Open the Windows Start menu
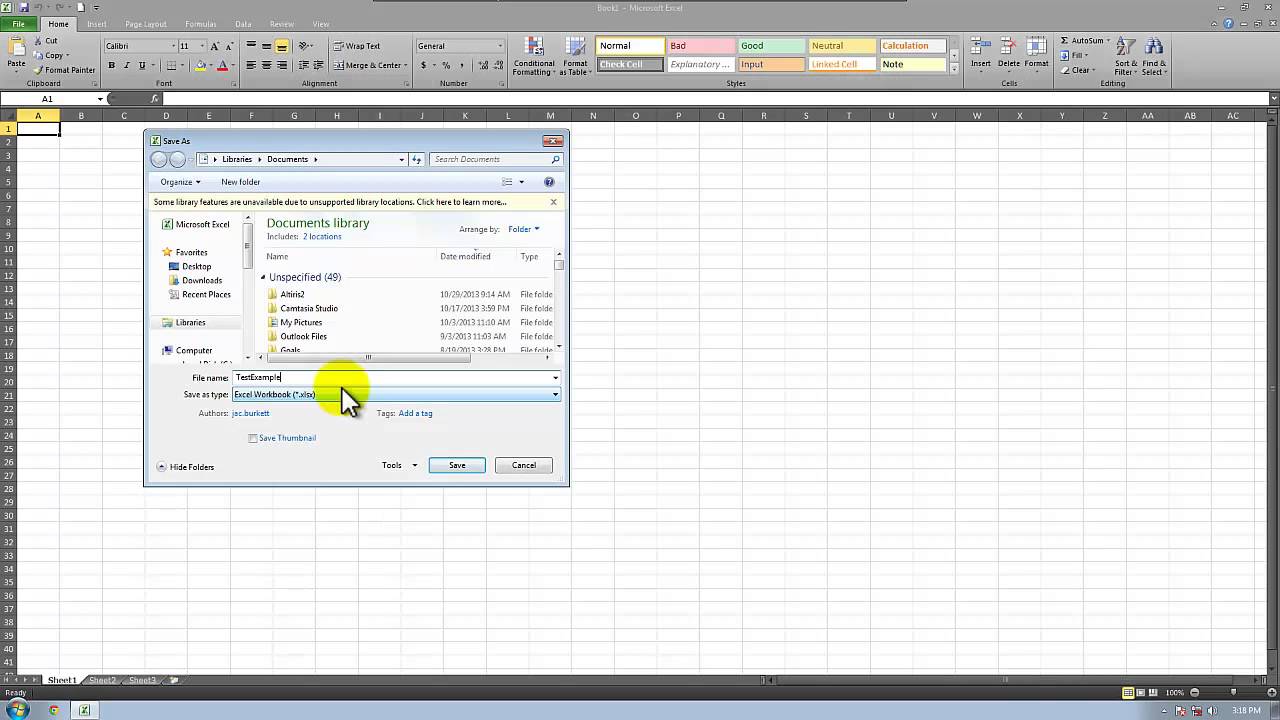1280x720 pixels. pyautogui.click(x=17, y=710)
